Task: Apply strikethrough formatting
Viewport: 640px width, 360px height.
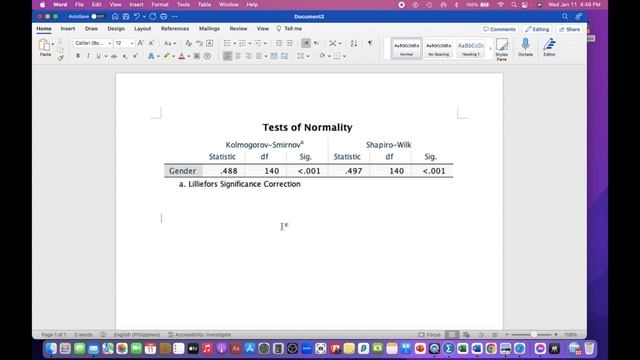Action: click(x=114, y=56)
